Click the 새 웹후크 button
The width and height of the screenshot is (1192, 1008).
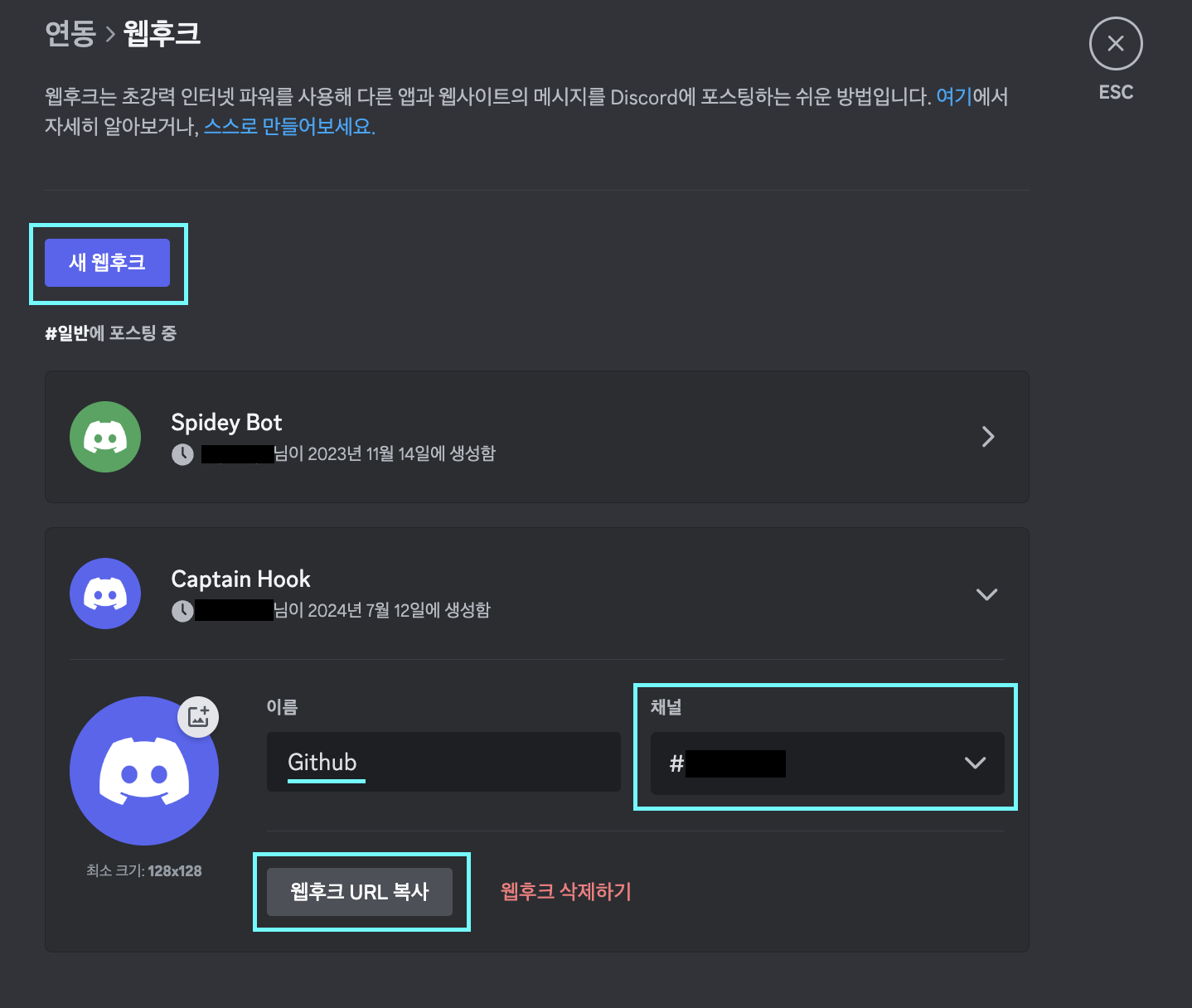tap(107, 263)
